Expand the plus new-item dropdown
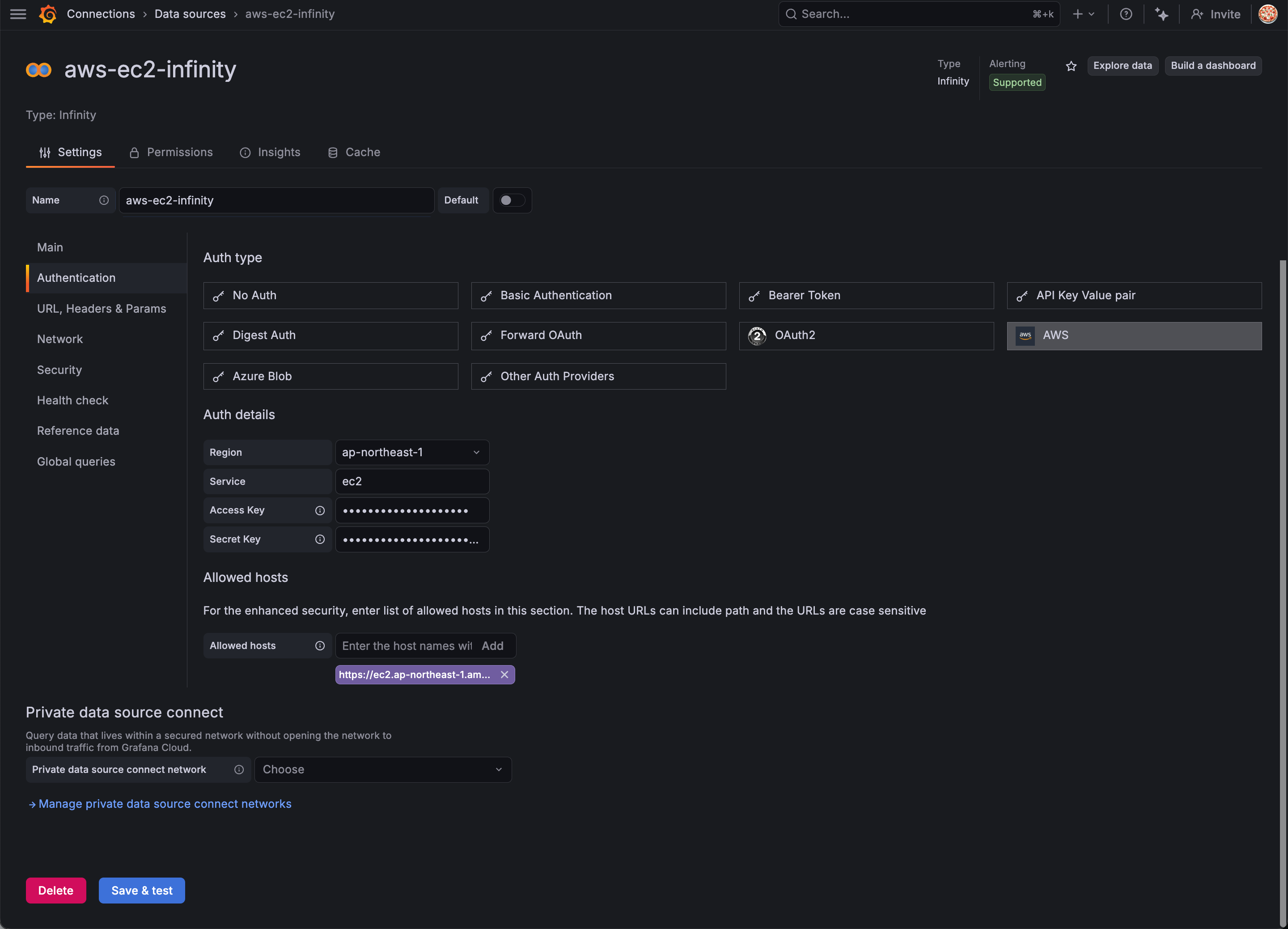1288x929 pixels. coord(1083,14)
